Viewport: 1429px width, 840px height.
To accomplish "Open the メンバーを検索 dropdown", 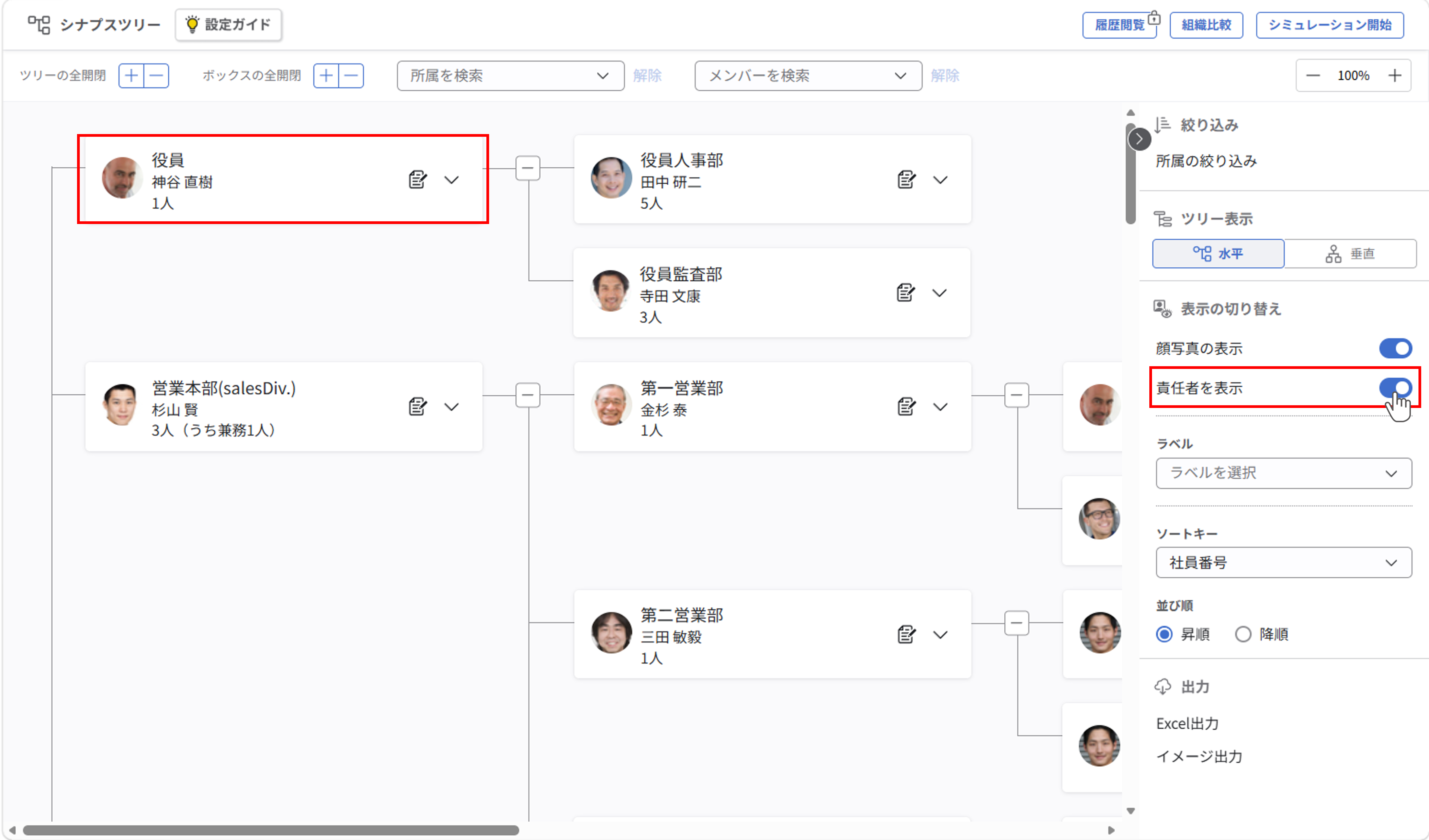I will pyautogui.click(x=808, y=75).
